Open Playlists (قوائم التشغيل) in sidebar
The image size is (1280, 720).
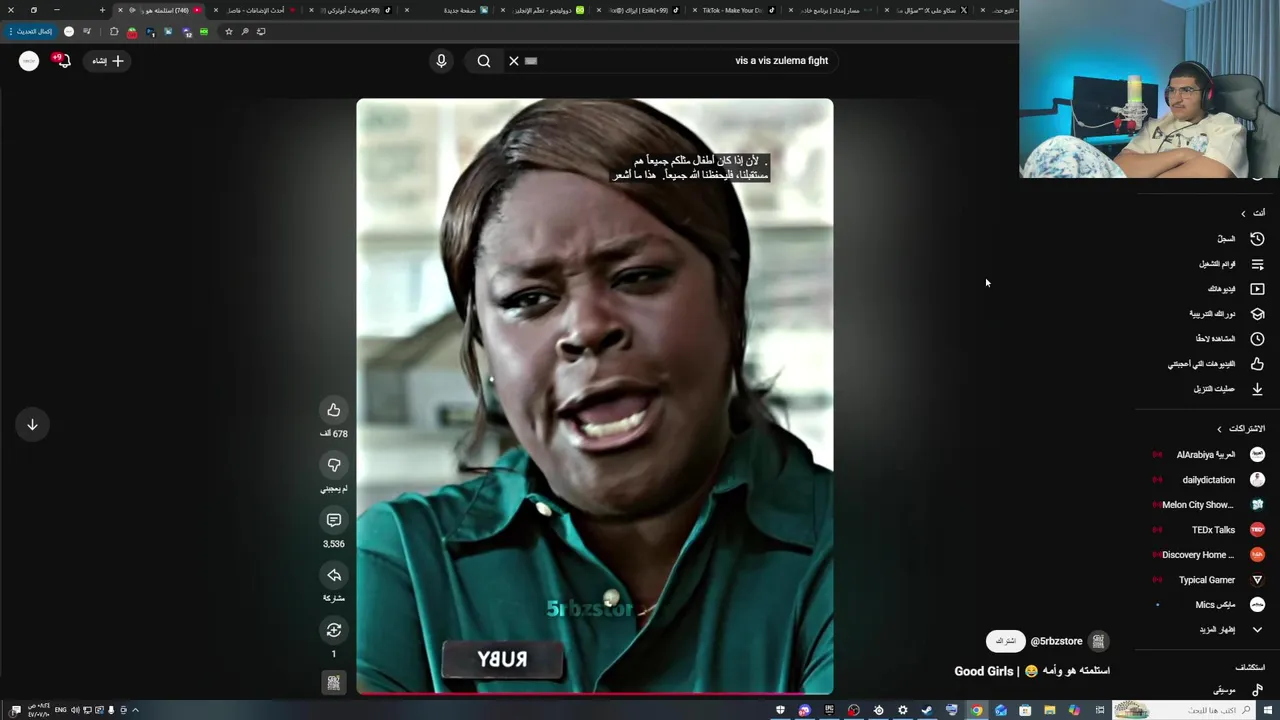[1232, 264]
